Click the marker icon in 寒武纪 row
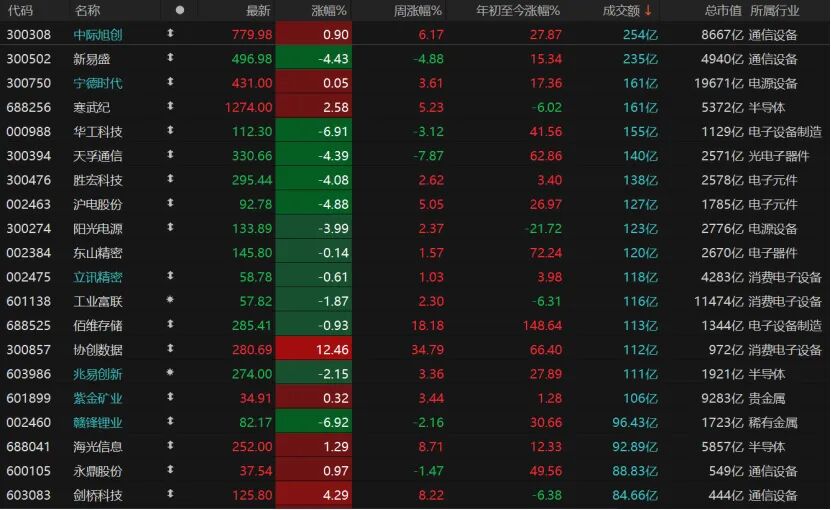The height and width of the screenshot is (510, 831). pos(170,107)
